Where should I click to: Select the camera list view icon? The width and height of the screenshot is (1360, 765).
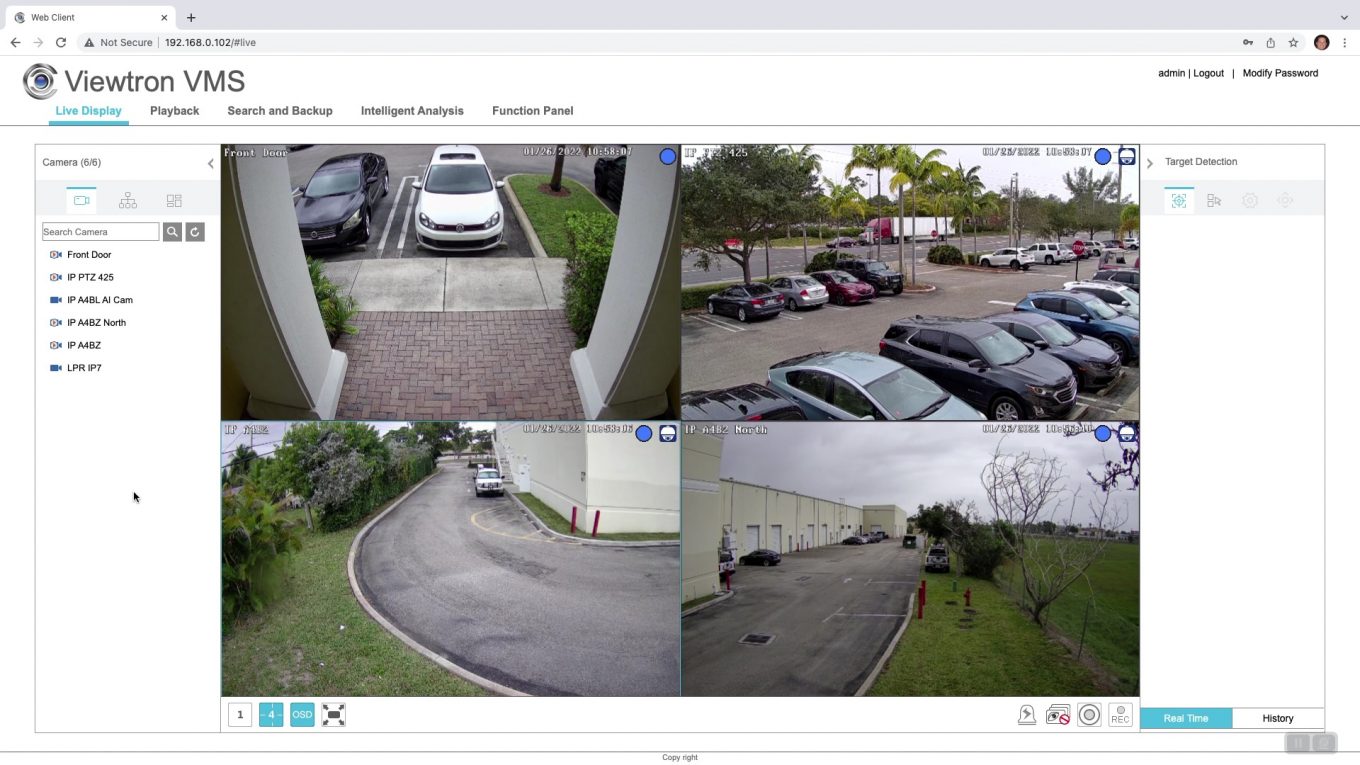pyautogui.click(x=81, y=199)
